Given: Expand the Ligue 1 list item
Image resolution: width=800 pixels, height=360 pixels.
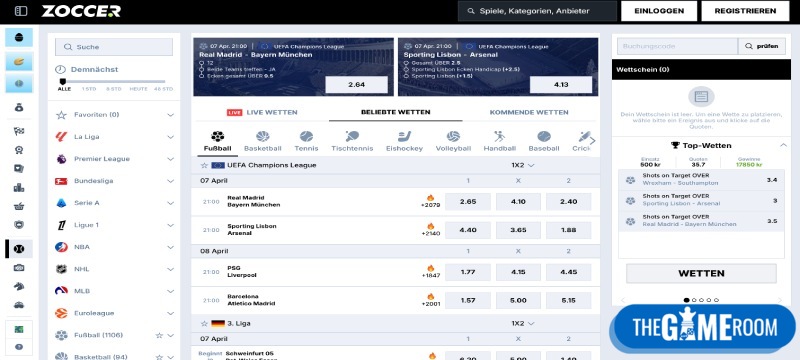Looking at the screenshot, I should (170, 225).
